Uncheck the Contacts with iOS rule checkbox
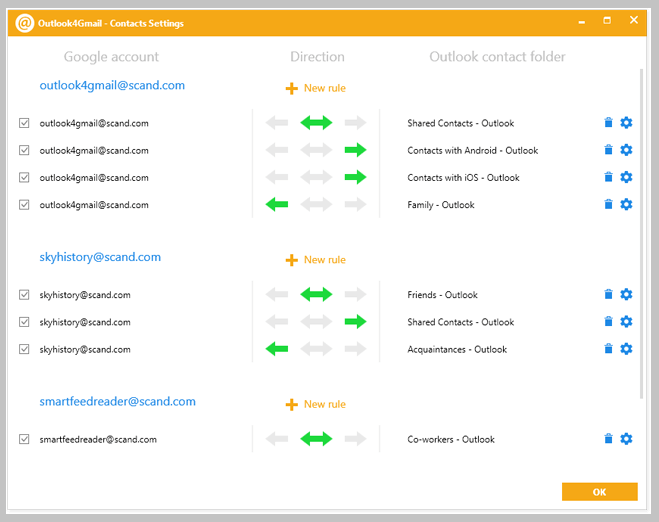 [24, 177]
